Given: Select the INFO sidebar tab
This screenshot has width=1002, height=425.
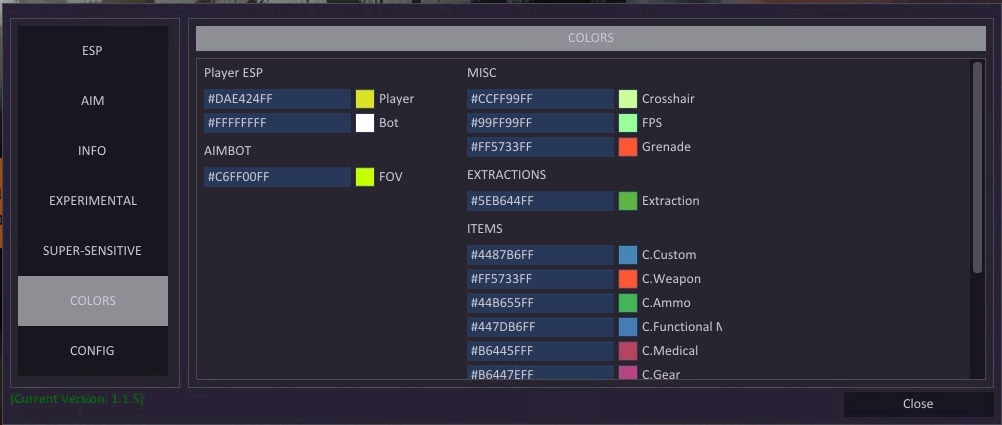Looking at the screenshot, I should click(92, 151).
